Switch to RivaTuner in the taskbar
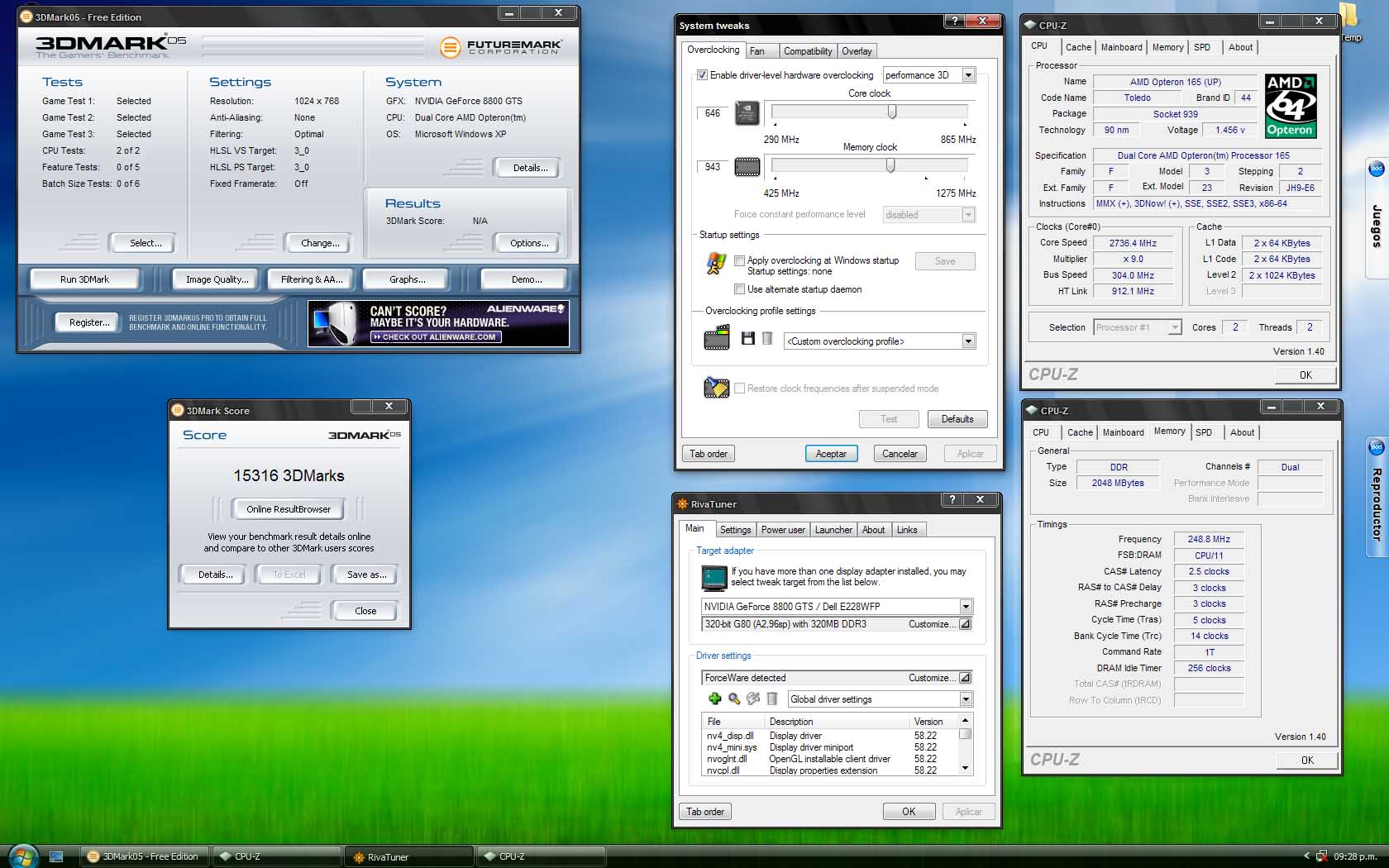1389x868 pixels. point(410,856)
